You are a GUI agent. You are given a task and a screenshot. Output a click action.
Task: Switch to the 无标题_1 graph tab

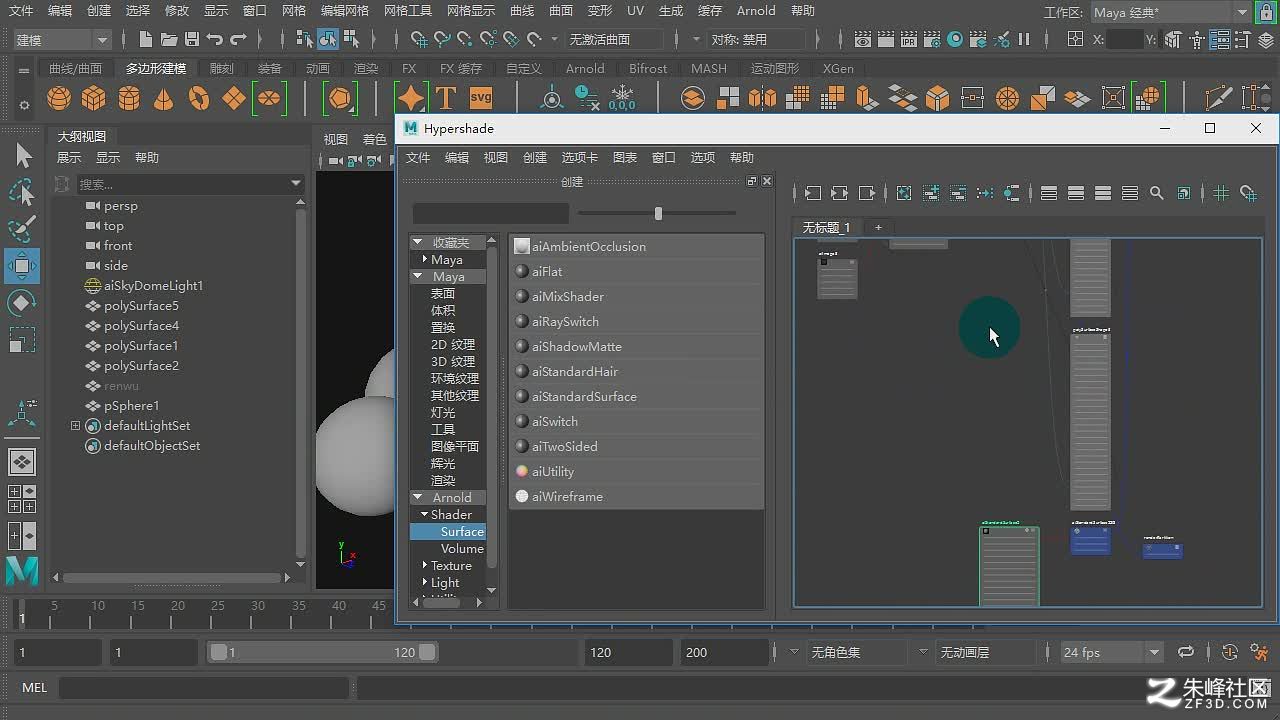[x=826, y=227]
